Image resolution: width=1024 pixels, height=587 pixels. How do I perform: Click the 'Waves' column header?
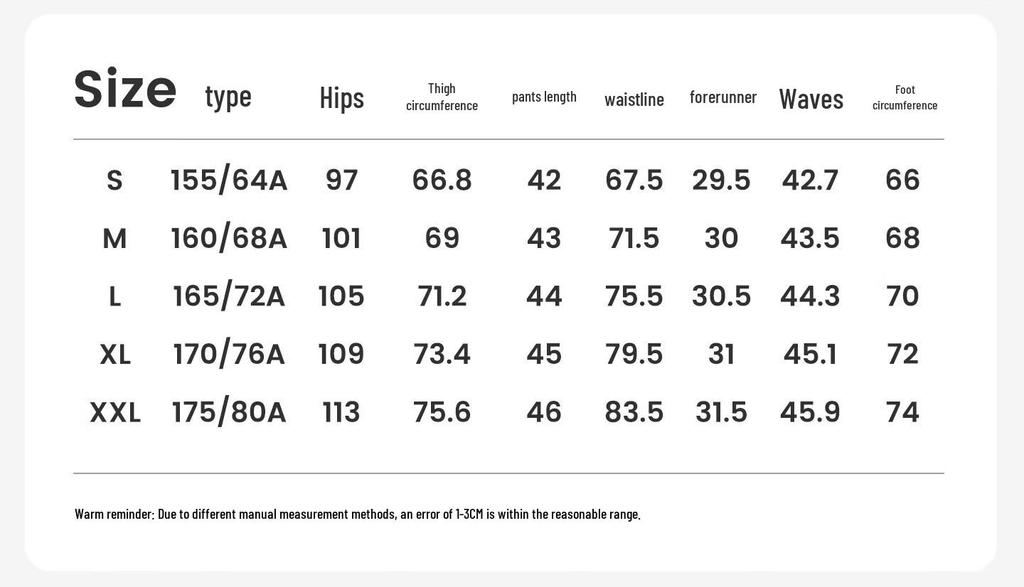811,98
